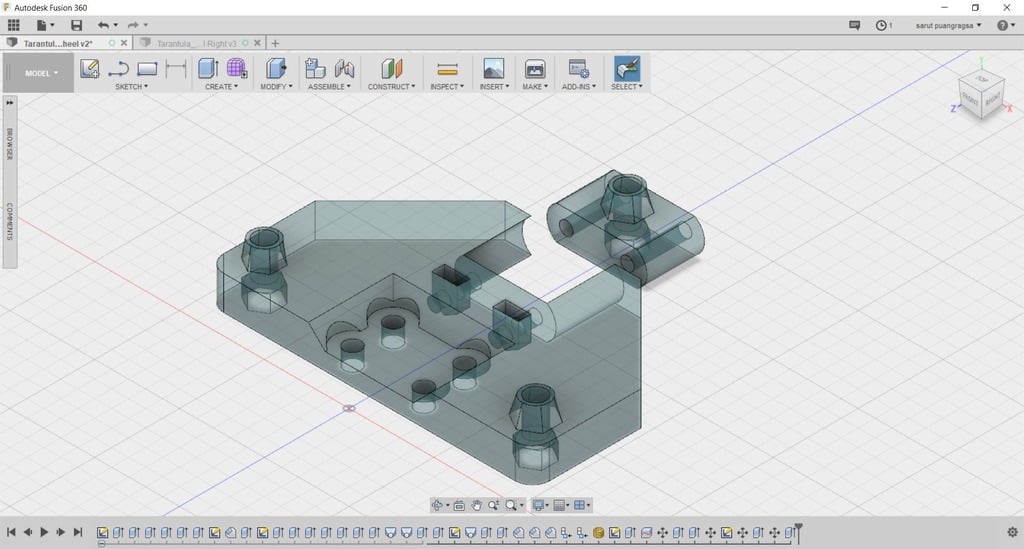
Task: Open the Grid and Snaps dropdown
Action: coord(561,505)
